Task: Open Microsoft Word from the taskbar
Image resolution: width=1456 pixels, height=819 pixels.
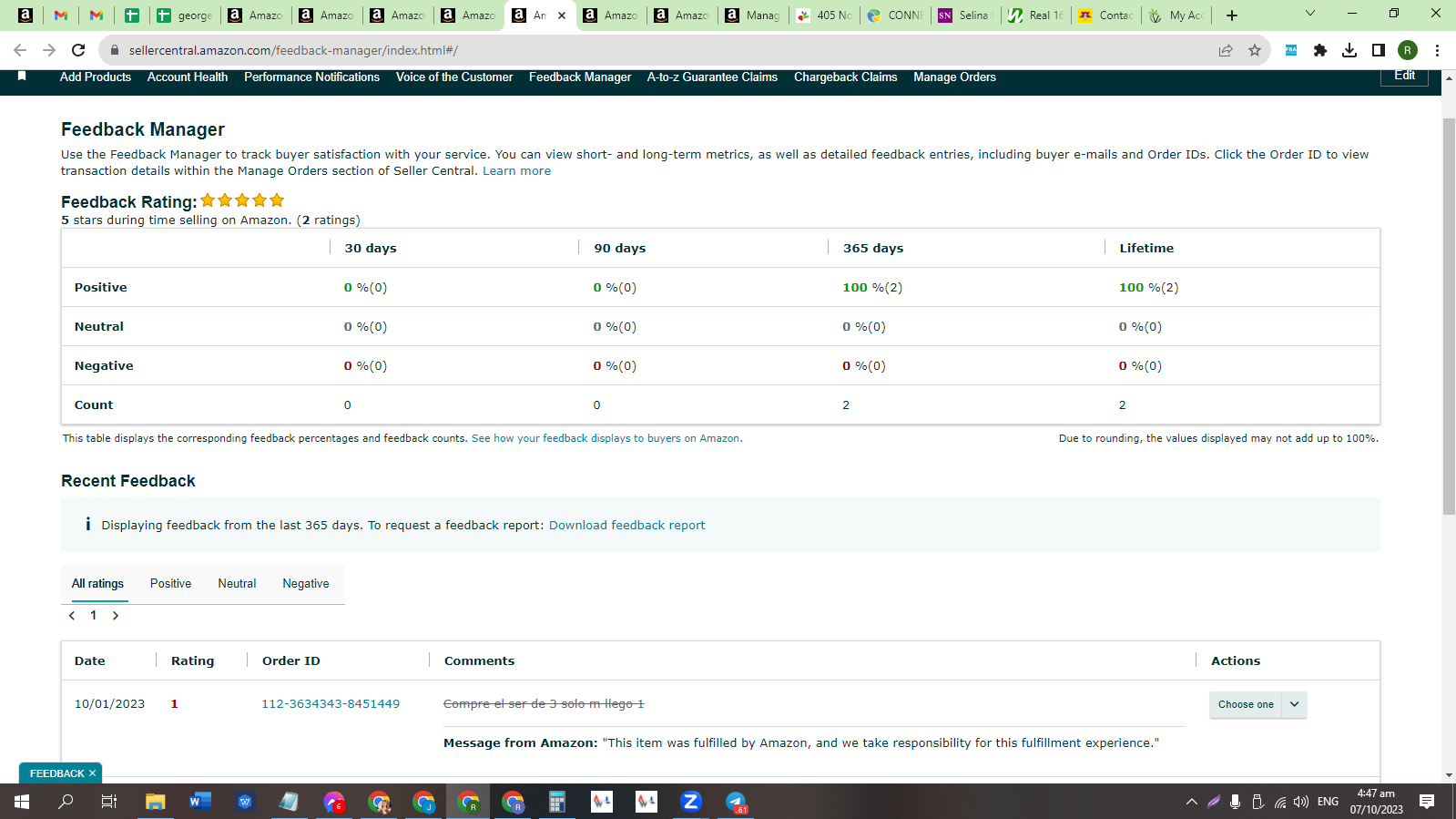Action: click(x=200, y=802)
